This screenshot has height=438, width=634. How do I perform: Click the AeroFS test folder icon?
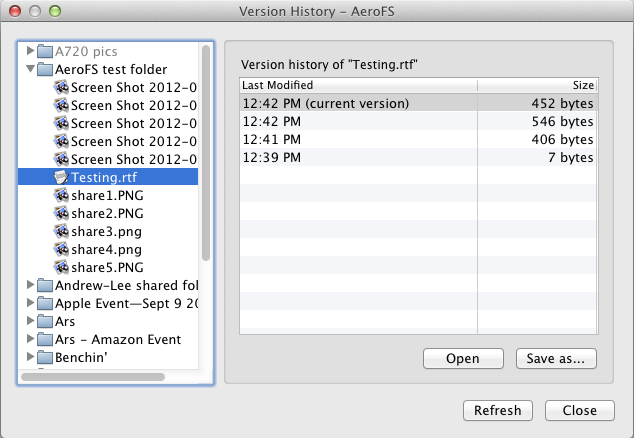(45, 69)
